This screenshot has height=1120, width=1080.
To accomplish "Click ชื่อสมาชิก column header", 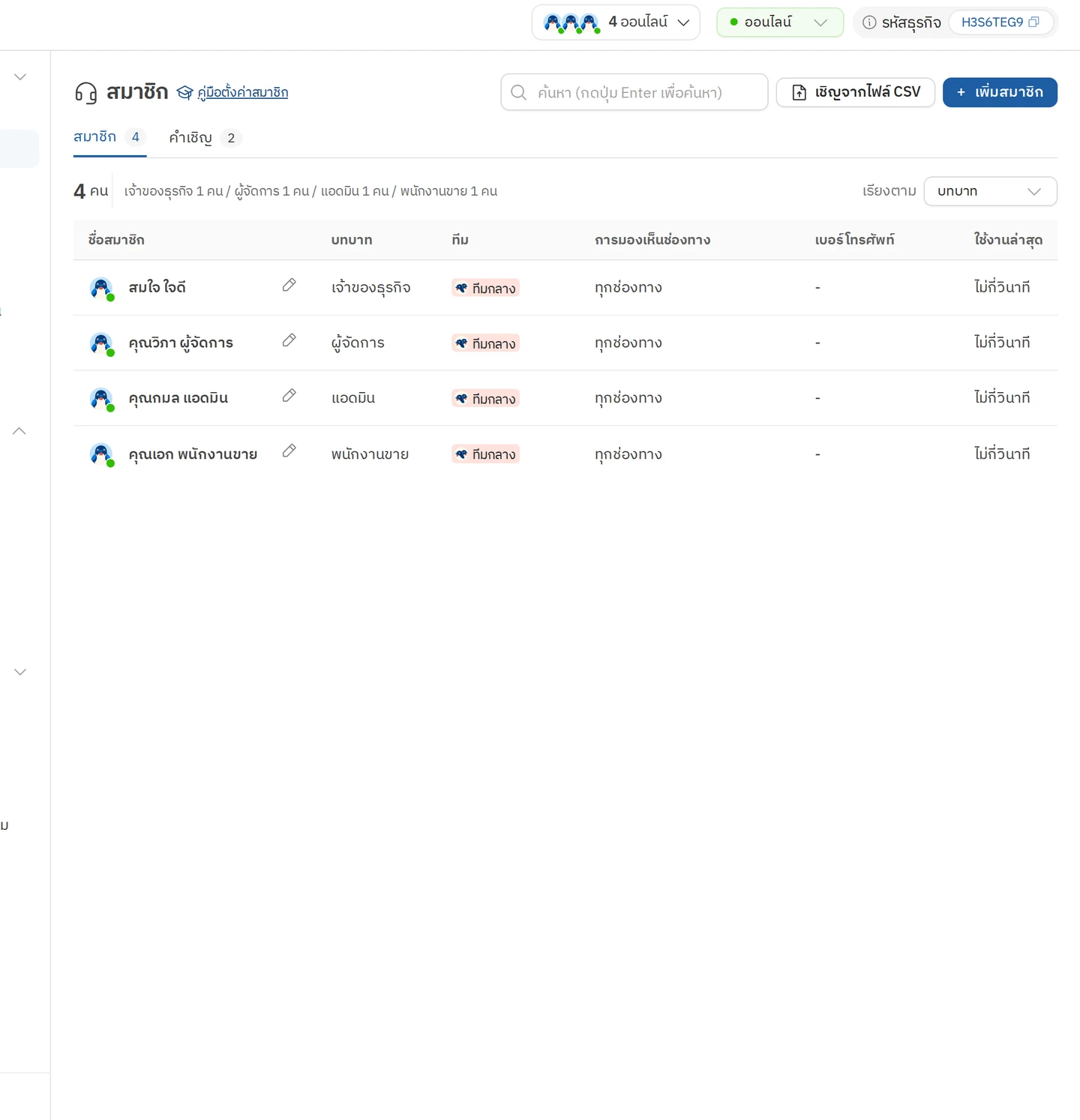I will coord(116,240).
